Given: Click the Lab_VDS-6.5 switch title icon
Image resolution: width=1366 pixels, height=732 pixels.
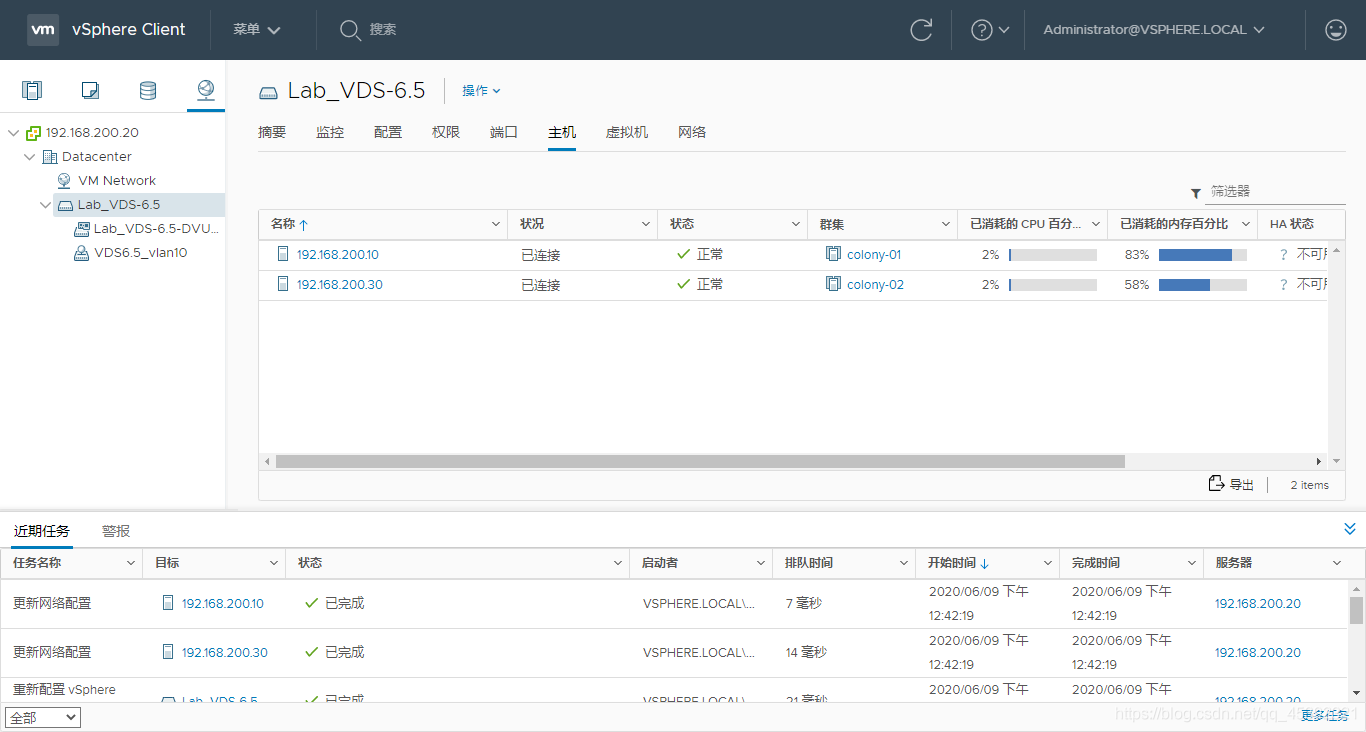Looking at the screenshot, I should pyautogui.click(x=268, y=92).
